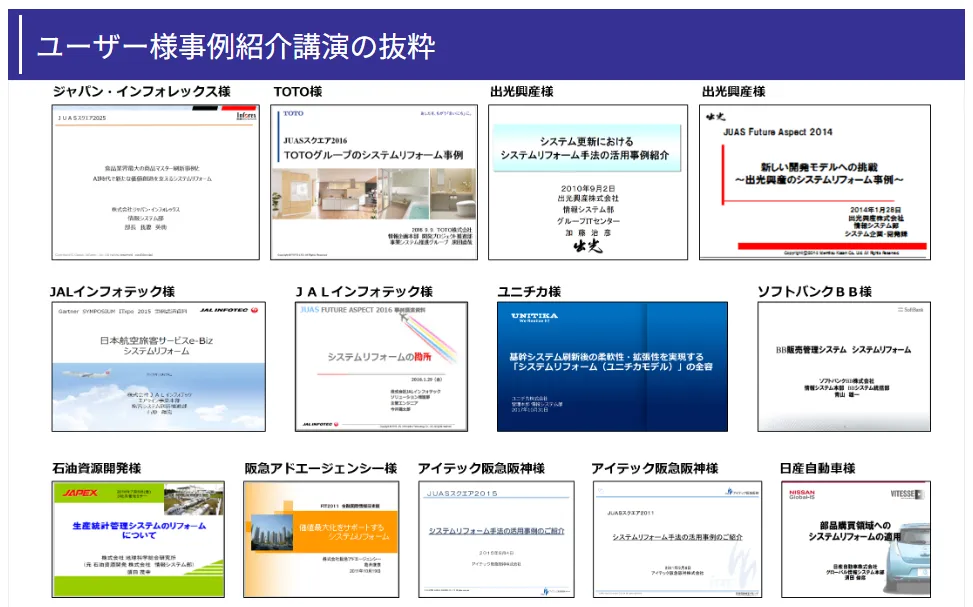Open the 日本航空旅客サービスe-Biz slide thumbnail
Viewport: 973px width, 607px height.
coord(158,367)
